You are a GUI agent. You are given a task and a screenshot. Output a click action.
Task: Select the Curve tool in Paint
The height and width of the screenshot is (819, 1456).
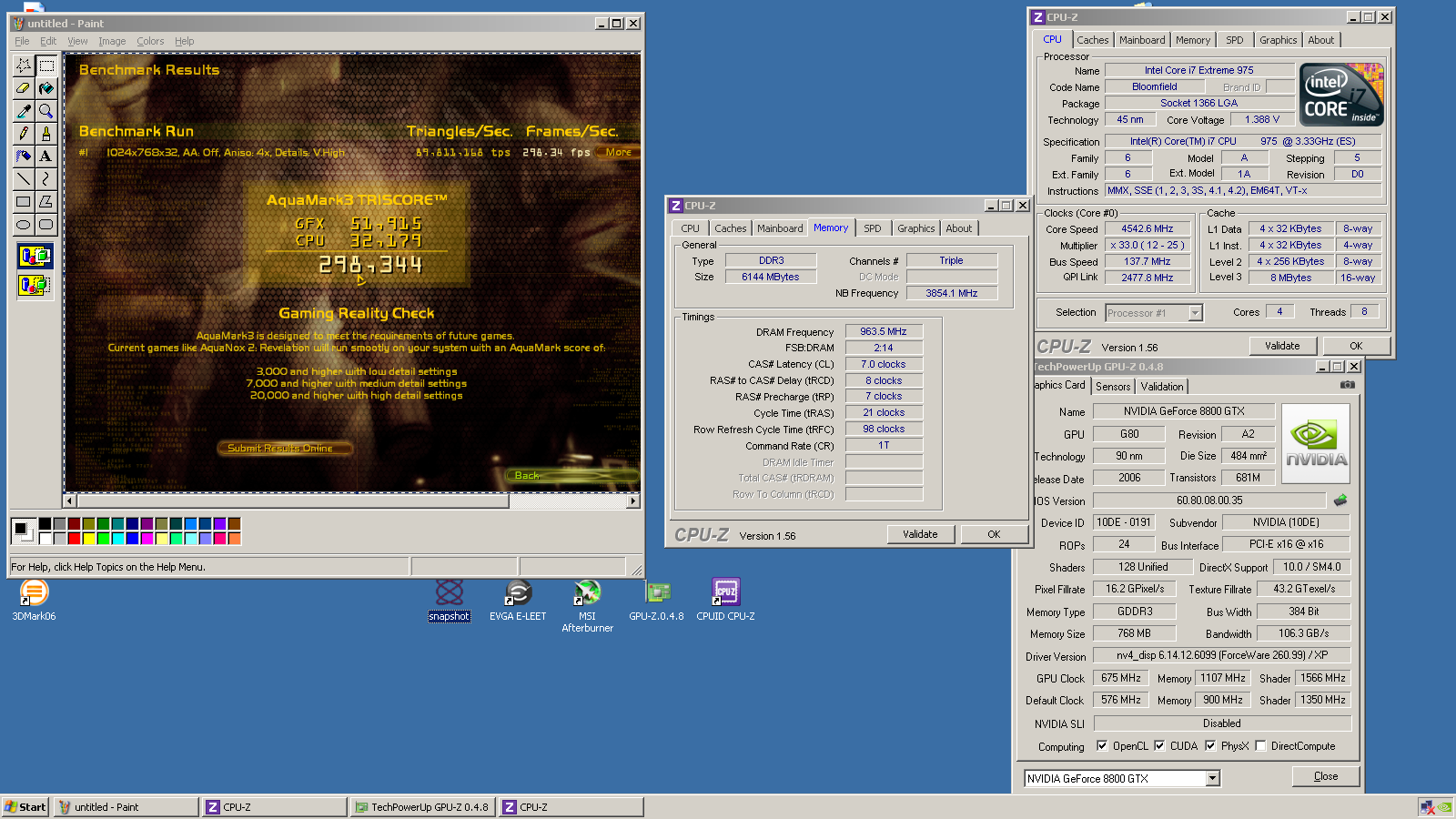tap(46, 179)
